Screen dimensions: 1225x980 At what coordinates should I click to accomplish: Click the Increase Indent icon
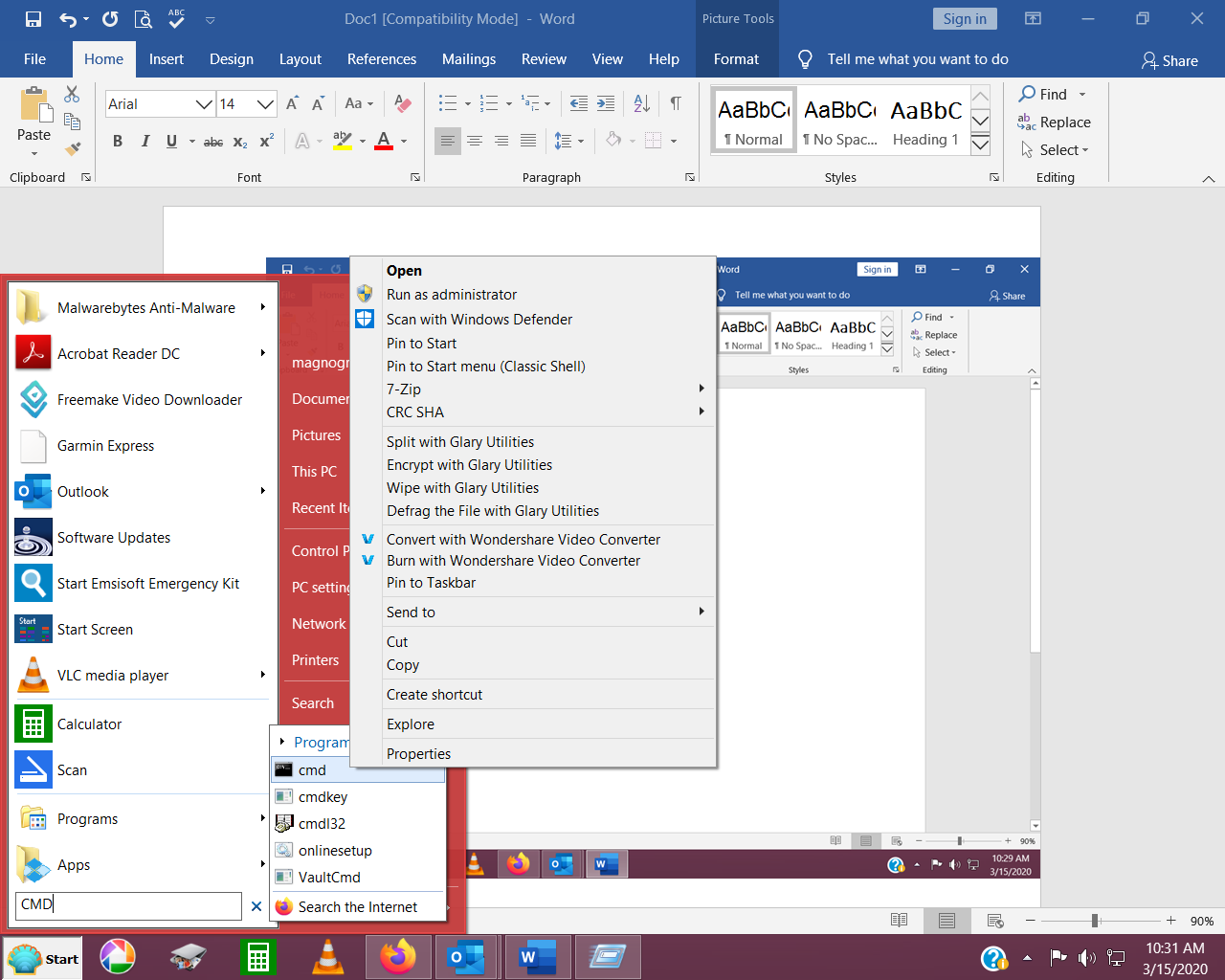pos(606,103)
